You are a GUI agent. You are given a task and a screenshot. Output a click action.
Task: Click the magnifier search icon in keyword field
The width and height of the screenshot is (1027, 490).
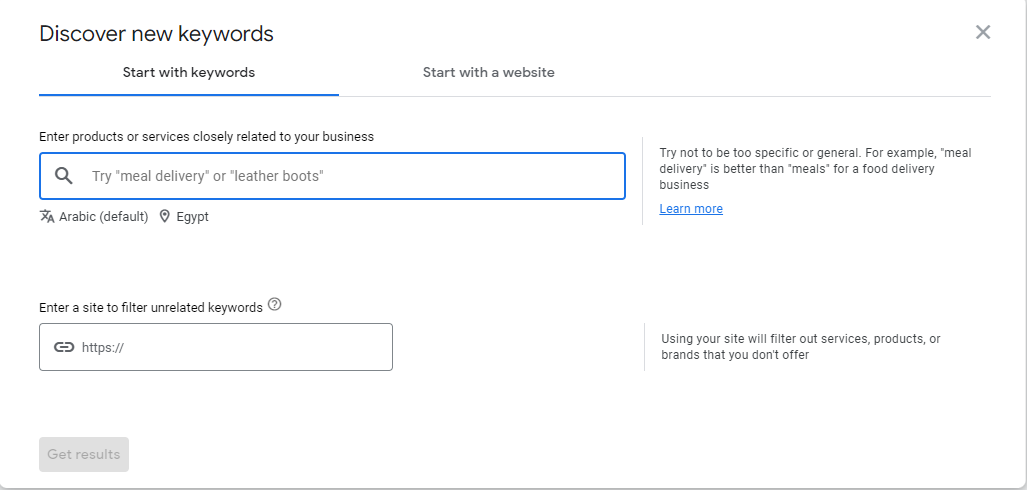coord(64,176)
